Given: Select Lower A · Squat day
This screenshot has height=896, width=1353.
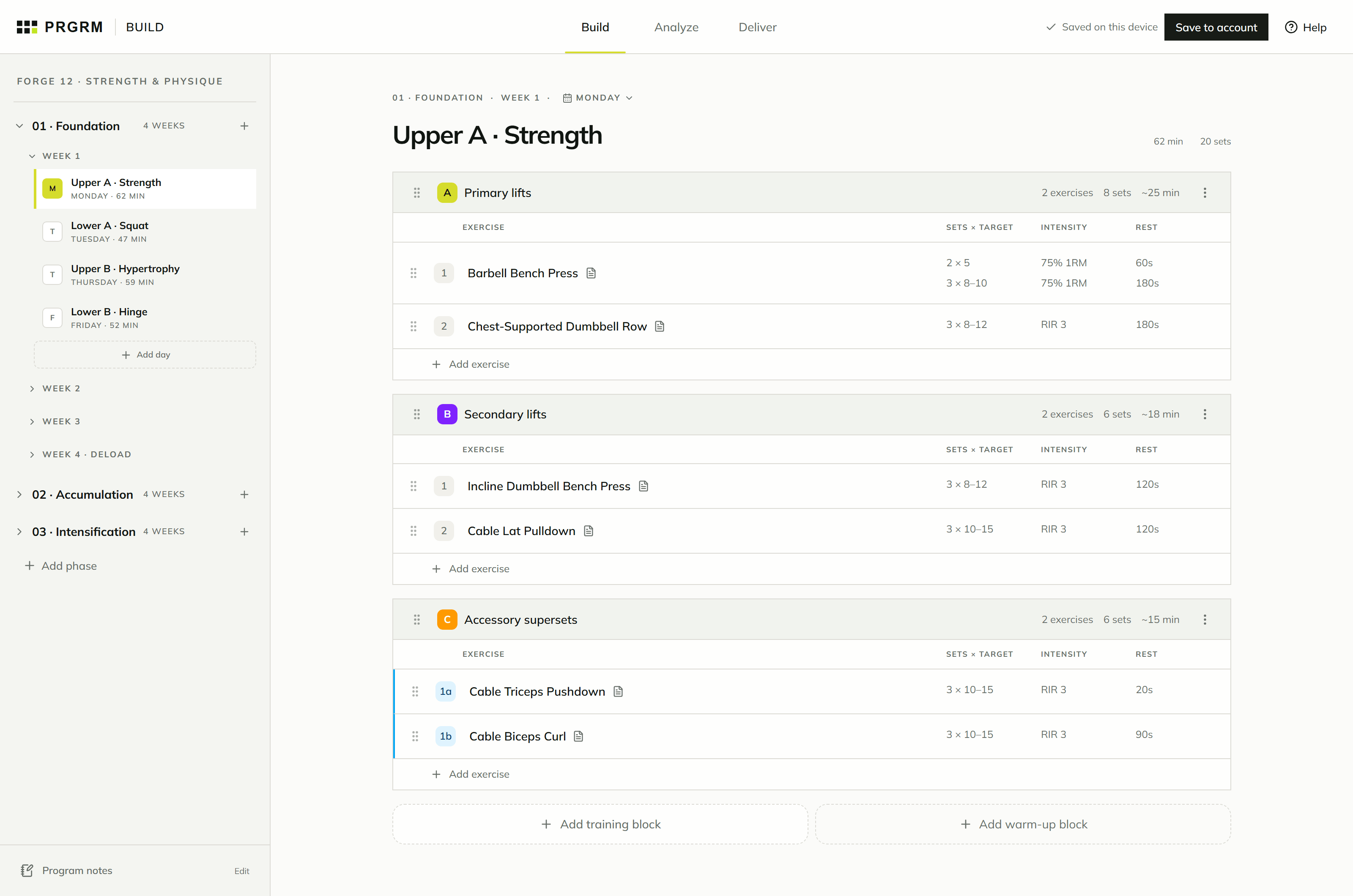Looking at the screenshot, I should coord(145,232).
